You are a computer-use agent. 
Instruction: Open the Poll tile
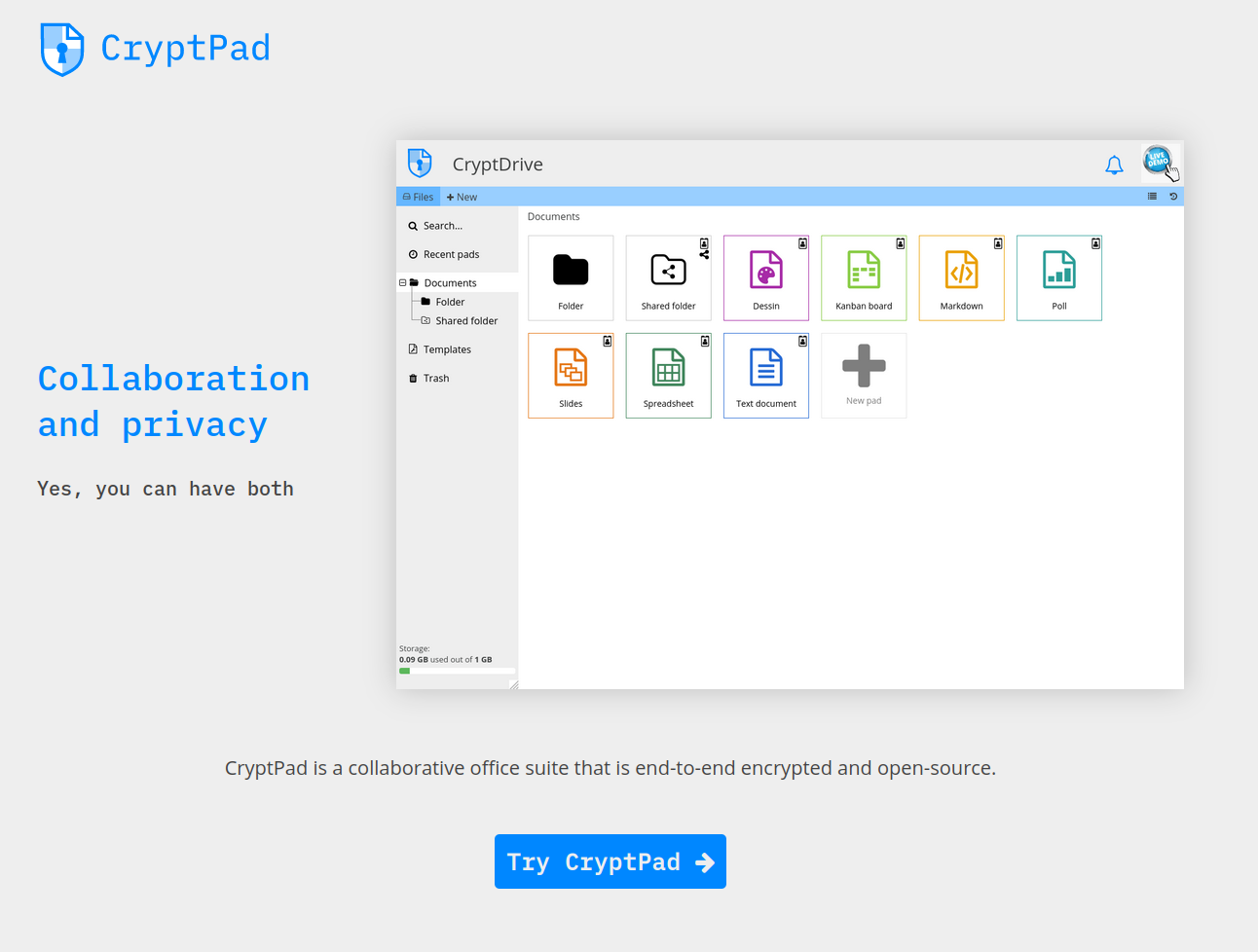(1059, 278)
